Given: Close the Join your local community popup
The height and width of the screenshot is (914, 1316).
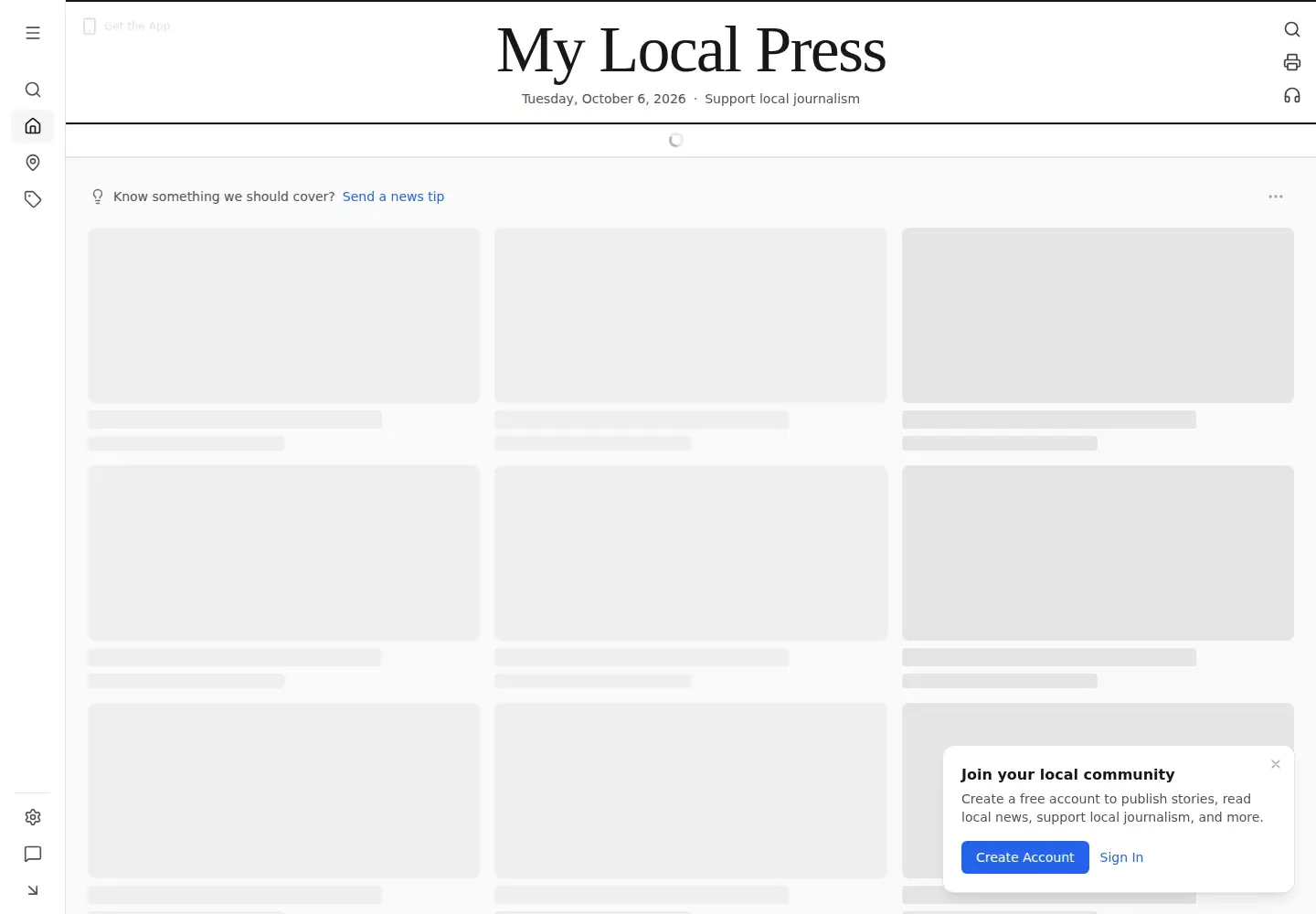Looking at the screenshot, I should [1276, 764].
